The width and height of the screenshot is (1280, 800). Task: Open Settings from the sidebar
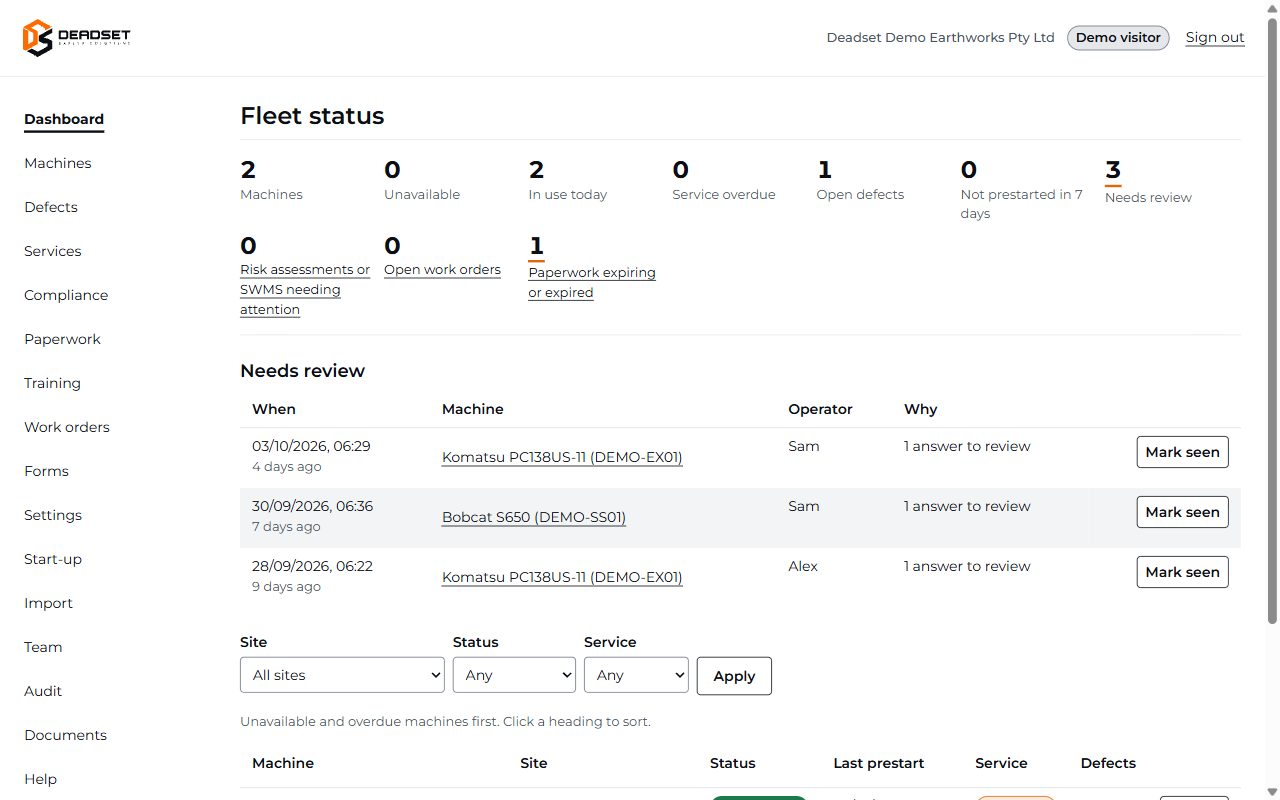[x=53, y=515]
